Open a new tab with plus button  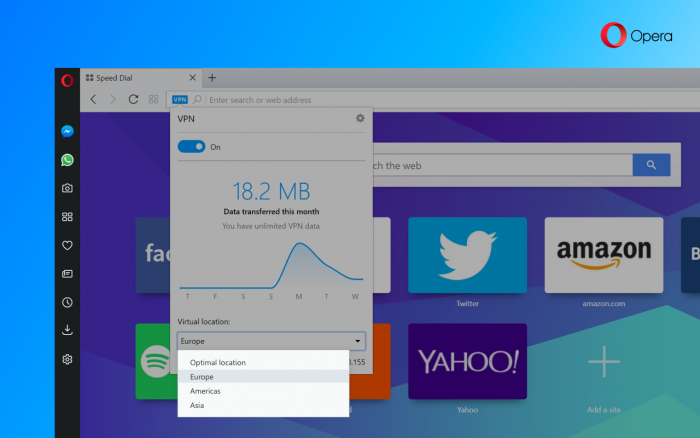tap(212, 78)
